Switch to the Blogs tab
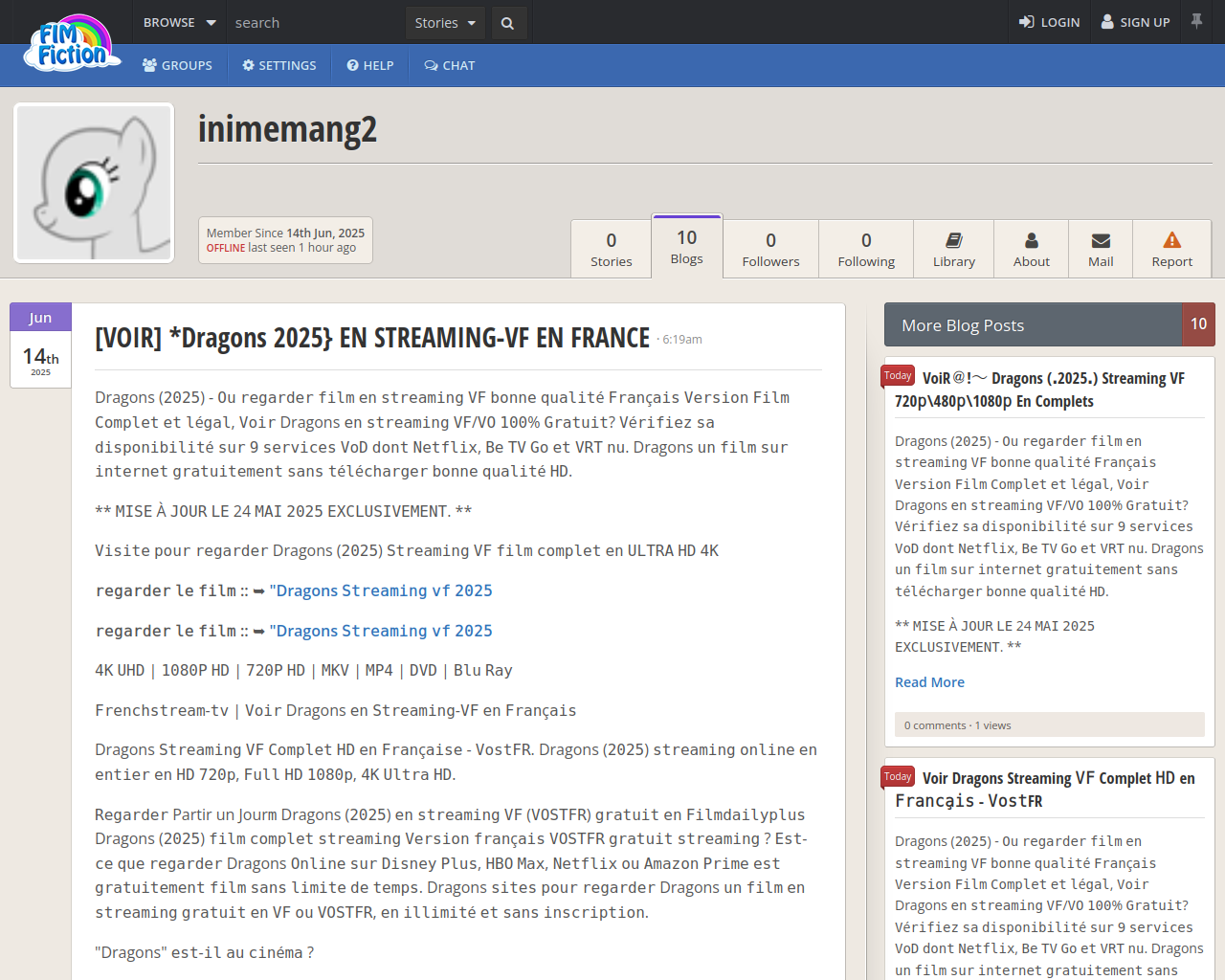Viewport: 1225px width, 980px height. point(686,247)
